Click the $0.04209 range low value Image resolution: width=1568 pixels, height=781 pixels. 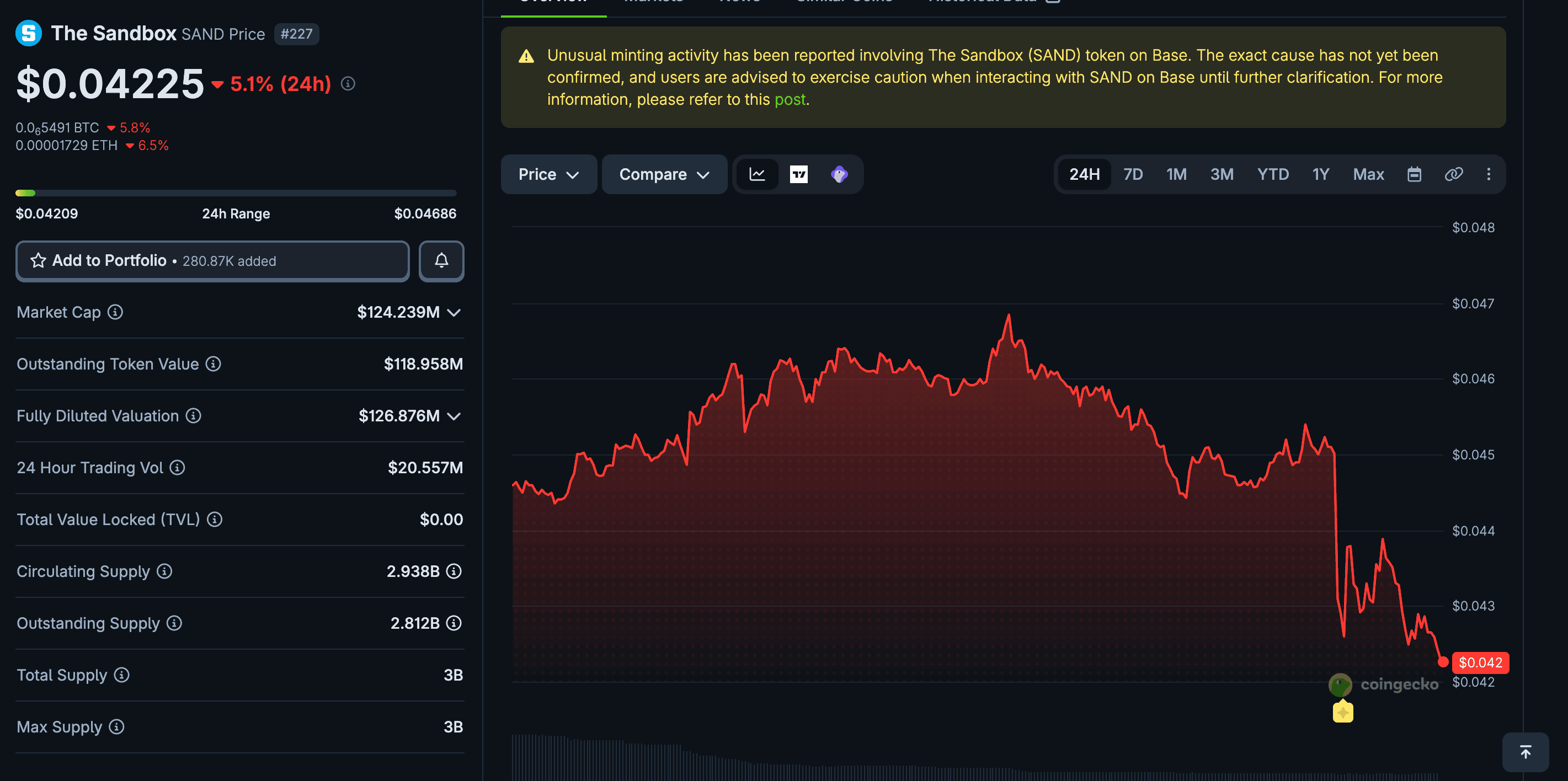pyautogui.click(x=46, y=213)
